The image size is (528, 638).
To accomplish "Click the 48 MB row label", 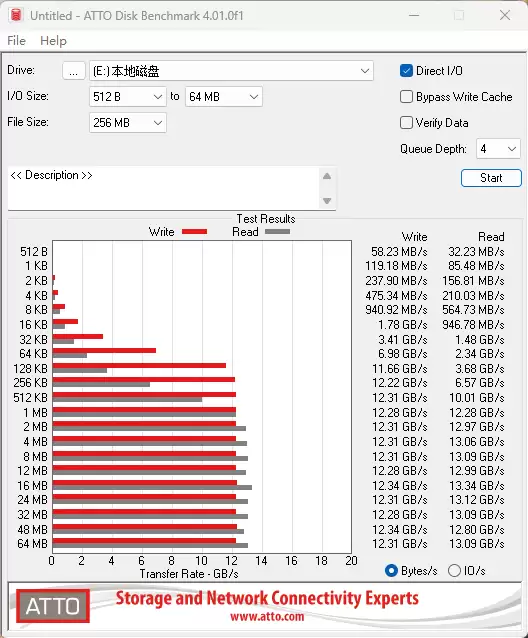I will click(x=33, y=529).
